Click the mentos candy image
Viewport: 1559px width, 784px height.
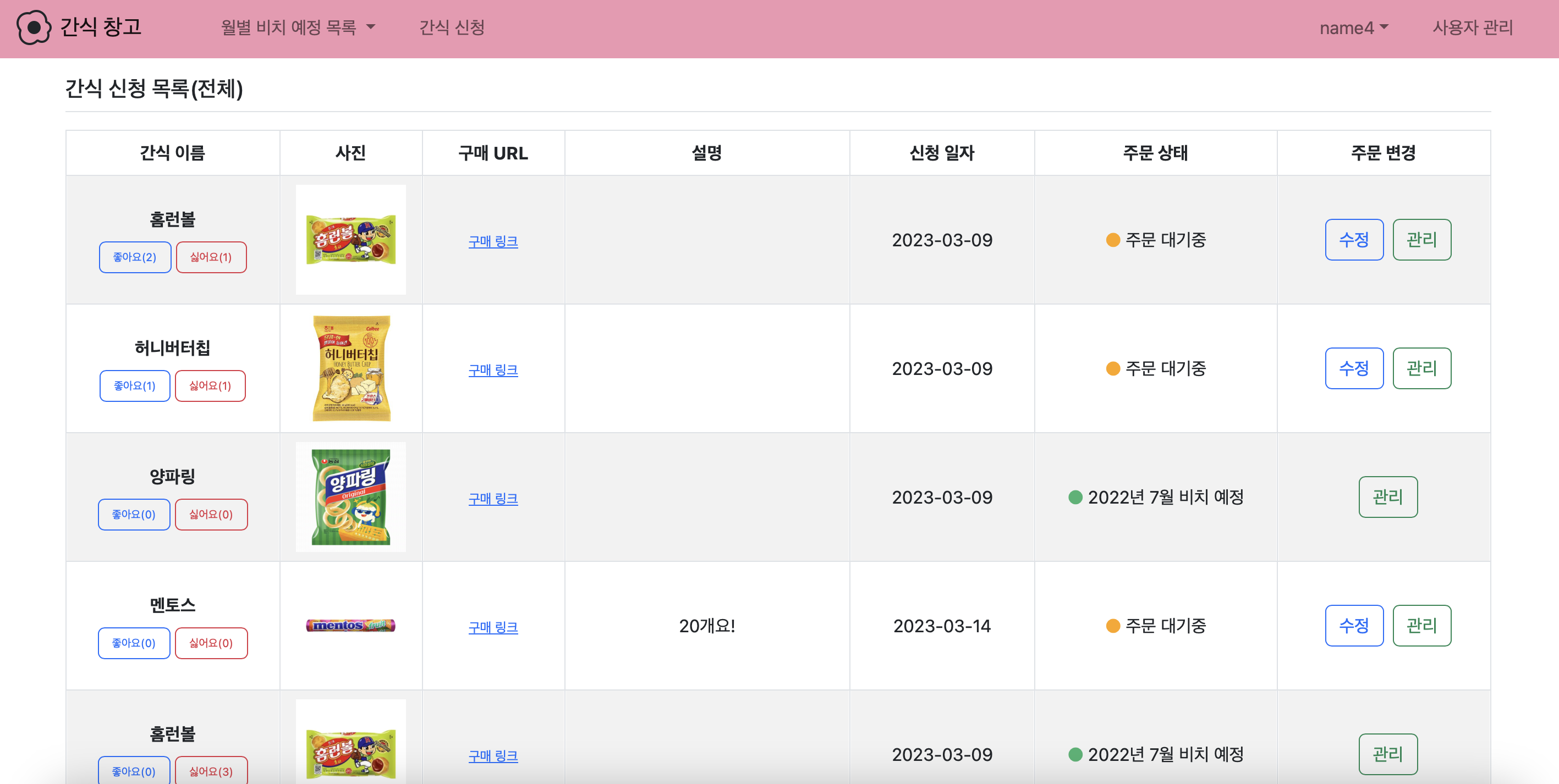pos(350,626)
